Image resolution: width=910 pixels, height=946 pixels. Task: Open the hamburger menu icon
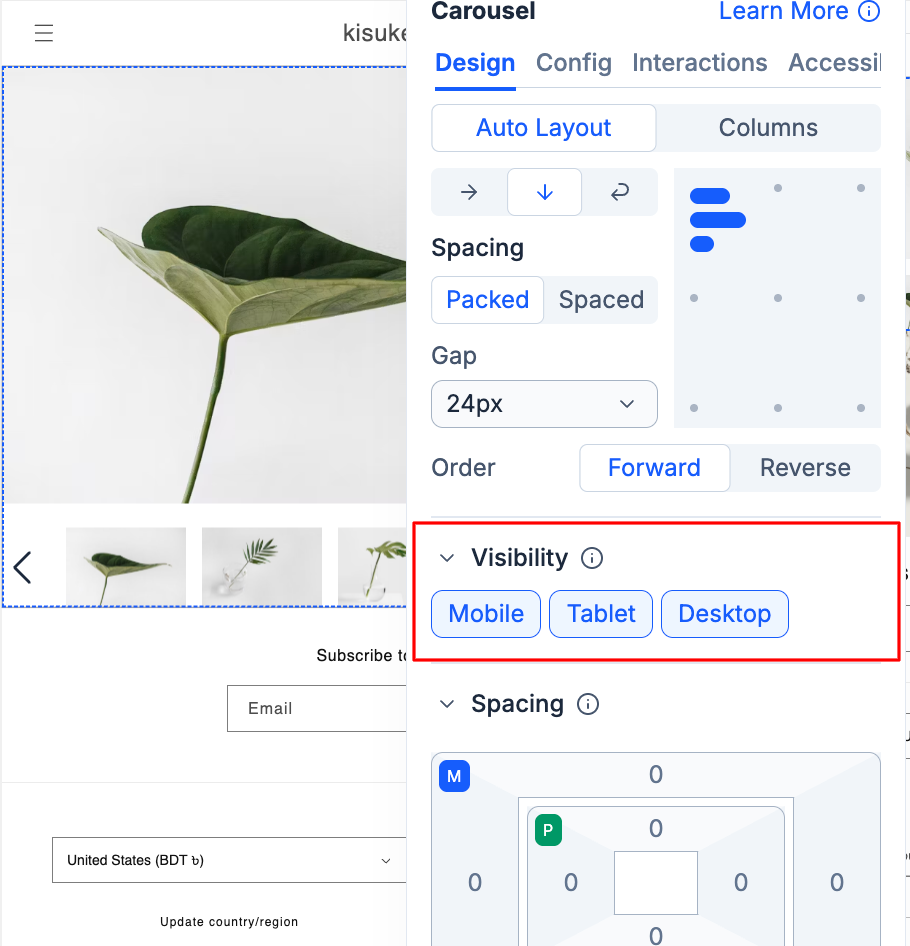[x=43, y=33]
